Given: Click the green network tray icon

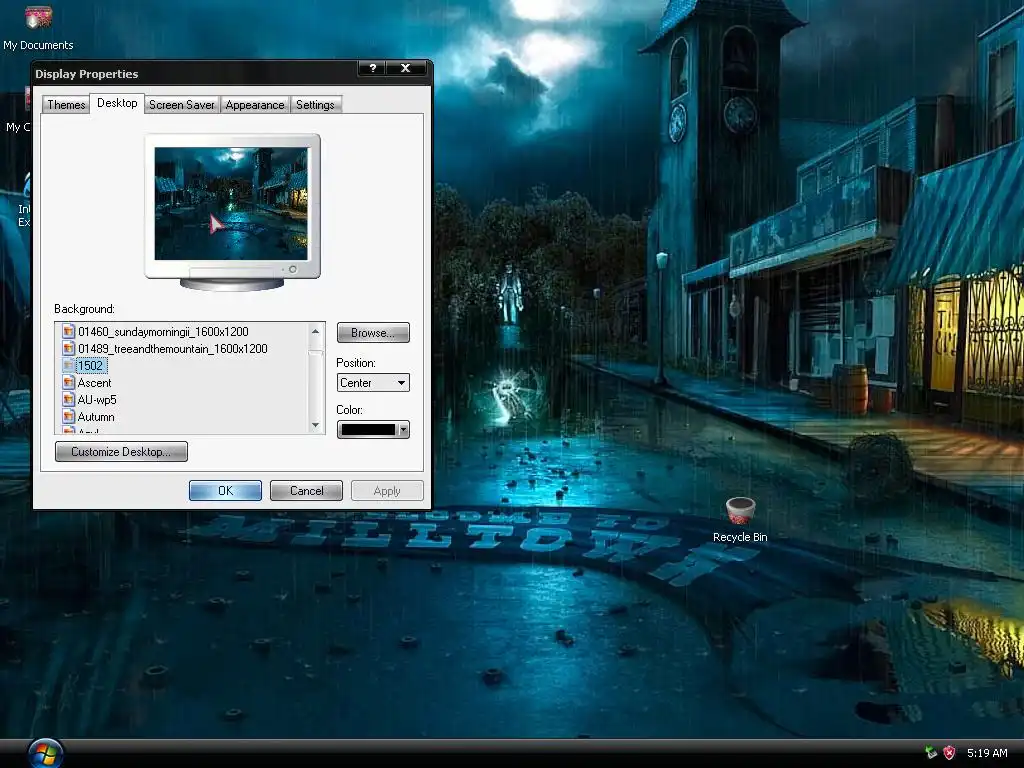Looking at the screenshot, I should click(931, 753).
